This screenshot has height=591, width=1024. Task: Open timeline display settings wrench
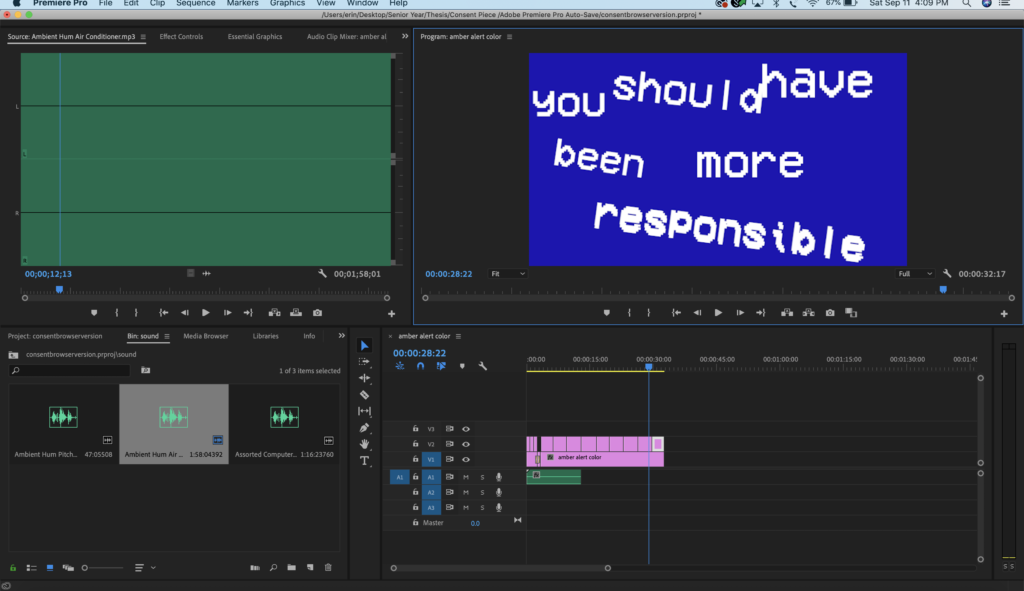tap(483, 366)
